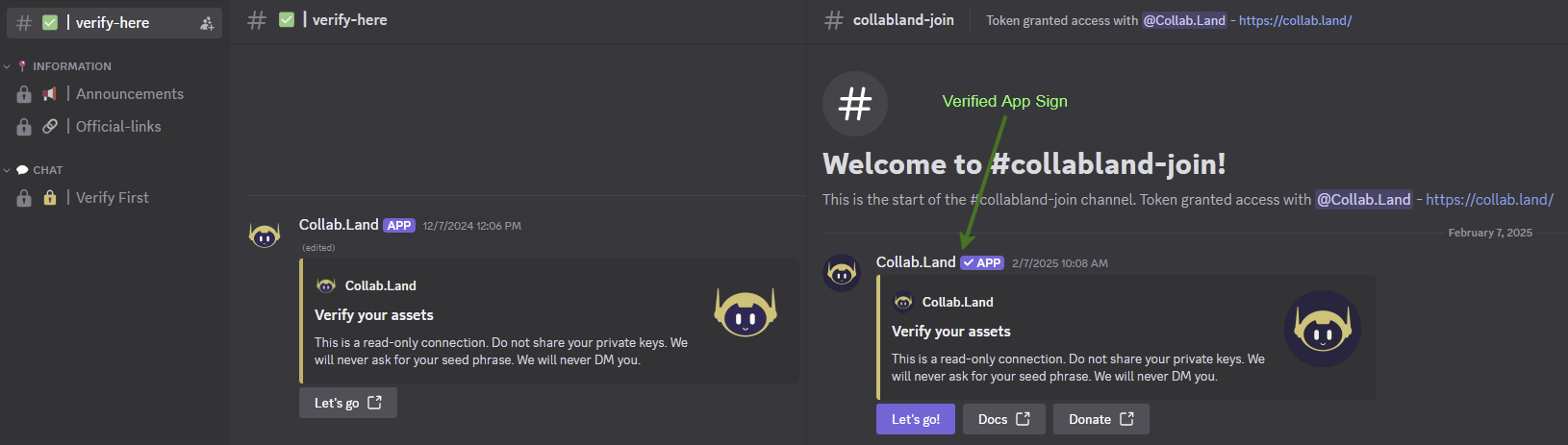The width and height of the screenshot is (1568, 445).
Task: Click the APP badge in the 12/7/2024 message
Action: tap(399, 226)
